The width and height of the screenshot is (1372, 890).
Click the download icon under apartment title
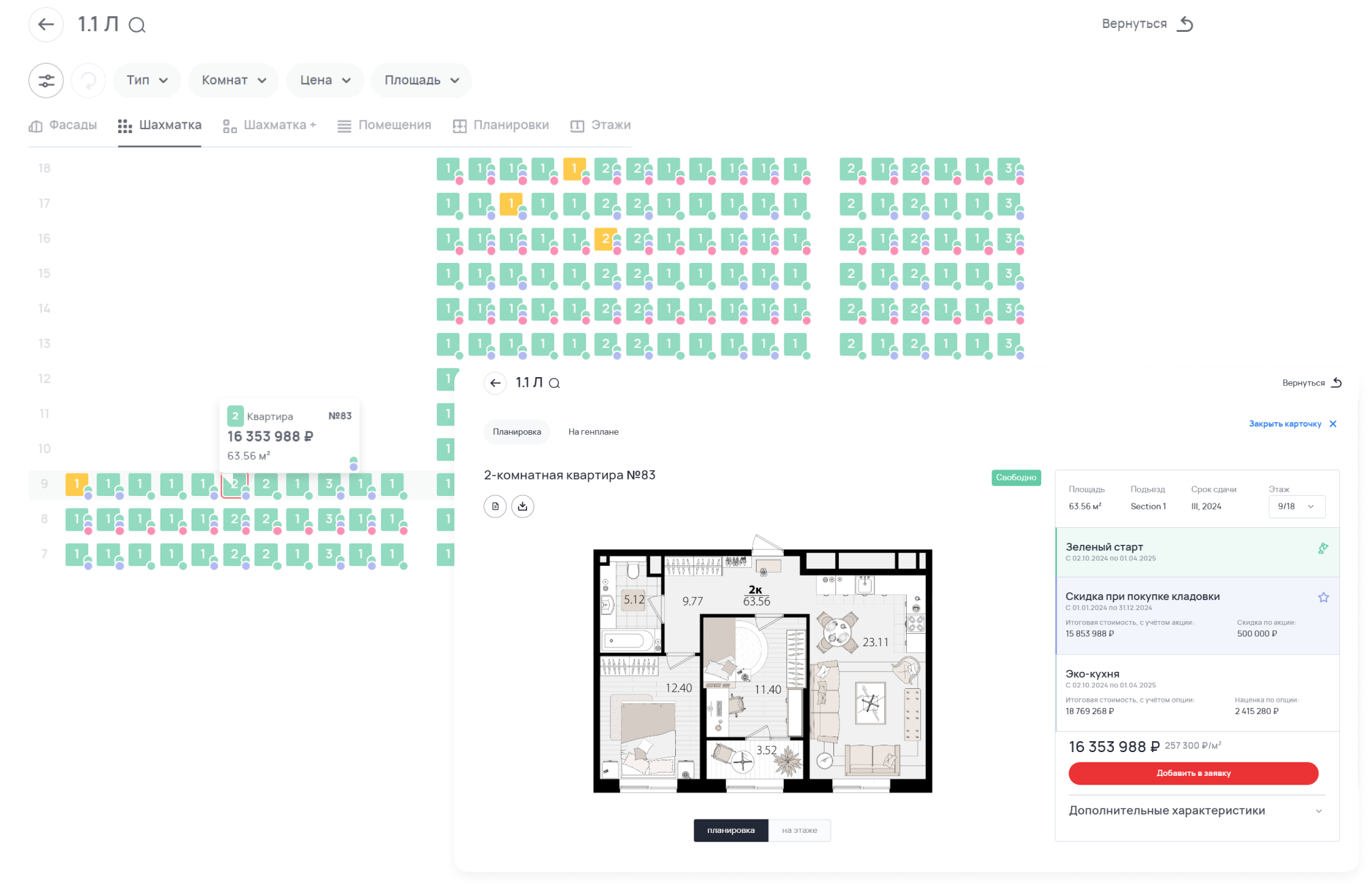point(522,506)
